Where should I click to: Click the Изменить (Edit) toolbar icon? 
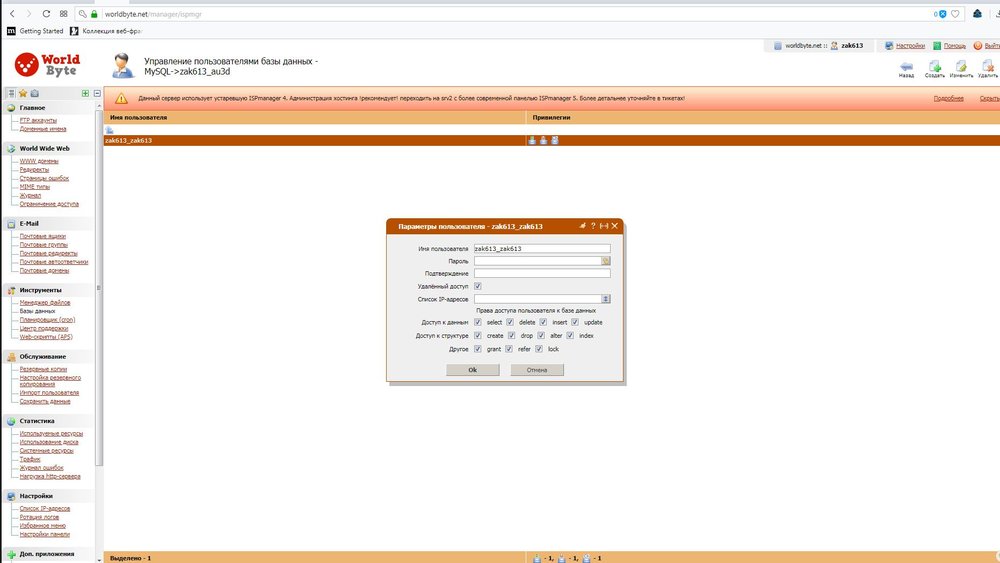pos(961,66)
